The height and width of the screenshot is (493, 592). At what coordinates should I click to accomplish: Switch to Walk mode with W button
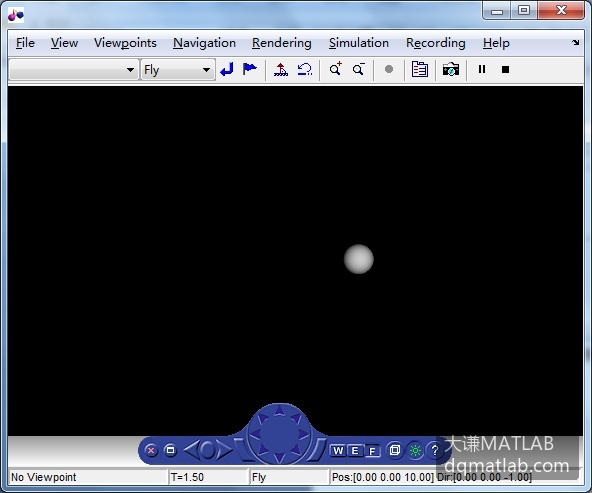338,450
